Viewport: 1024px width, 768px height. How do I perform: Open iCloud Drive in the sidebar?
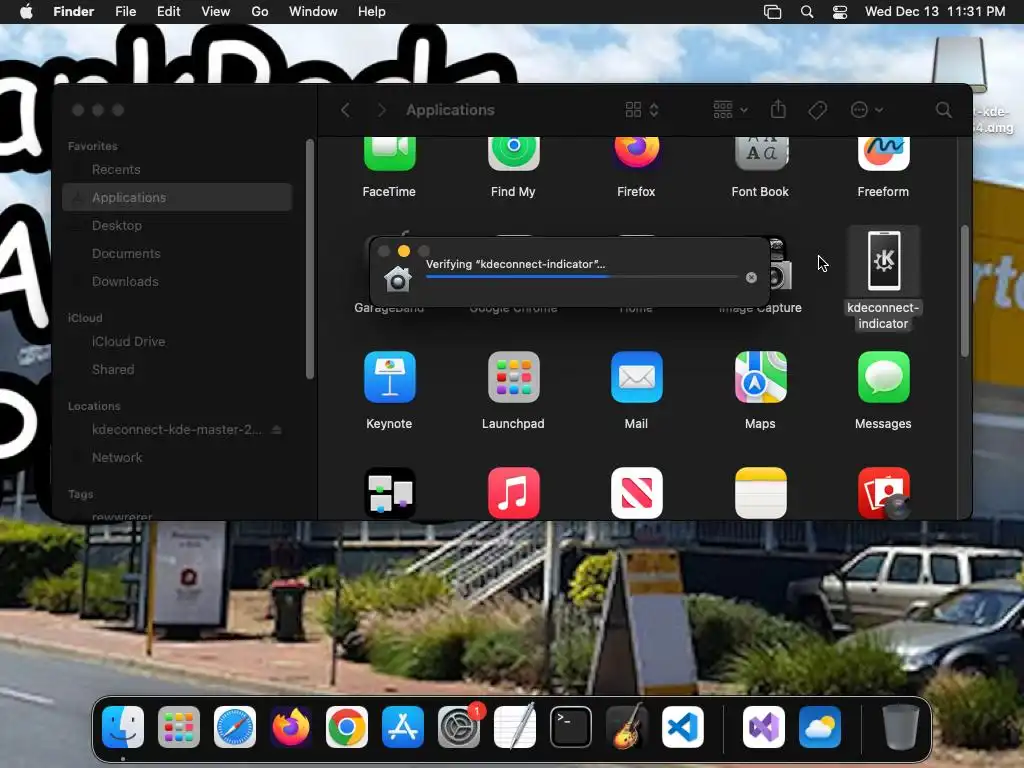point(177,342)
